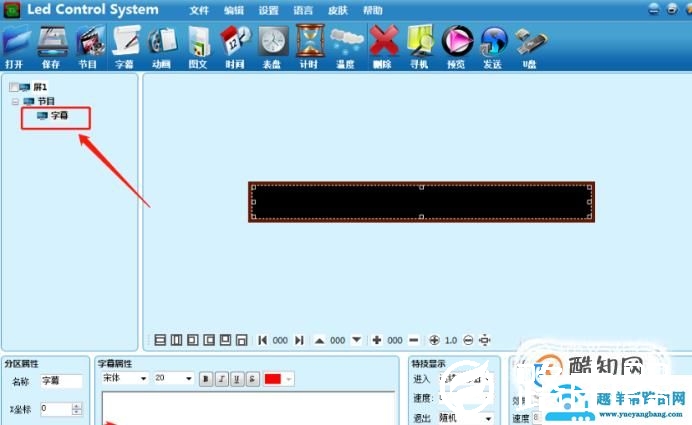Open 预览 preview with play icon
The width and height of the screenshot is (692, 425).
(x=456, y=45)
